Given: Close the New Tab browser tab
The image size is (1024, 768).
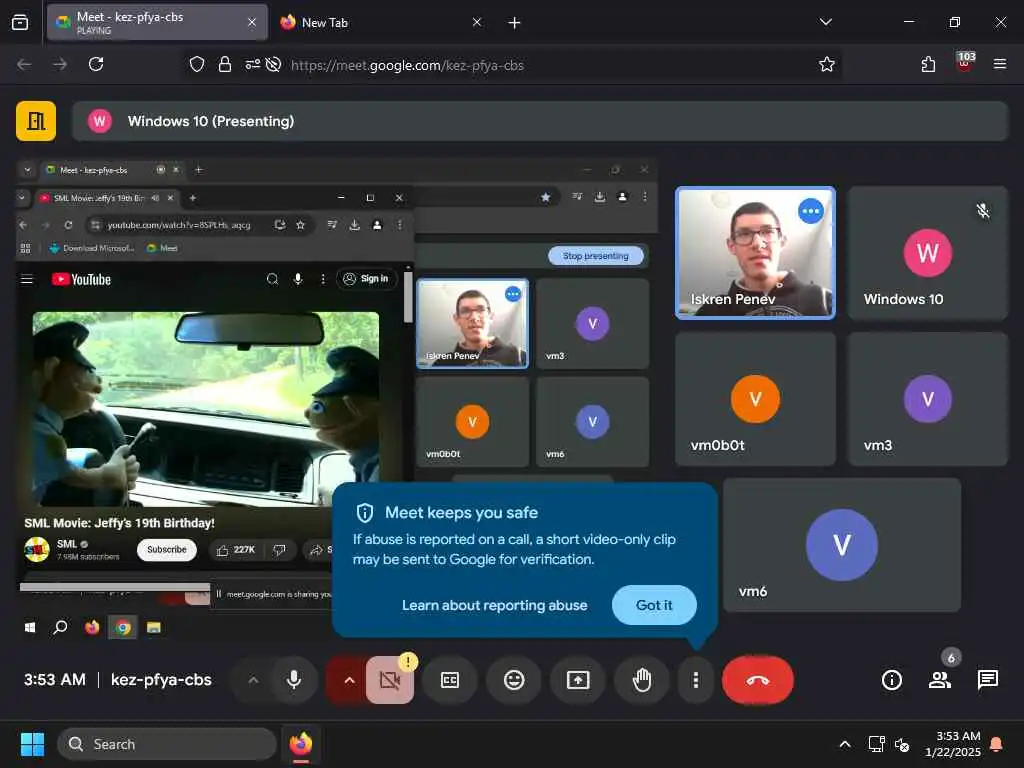Looking at the screenshot, I should coord(477,22).
